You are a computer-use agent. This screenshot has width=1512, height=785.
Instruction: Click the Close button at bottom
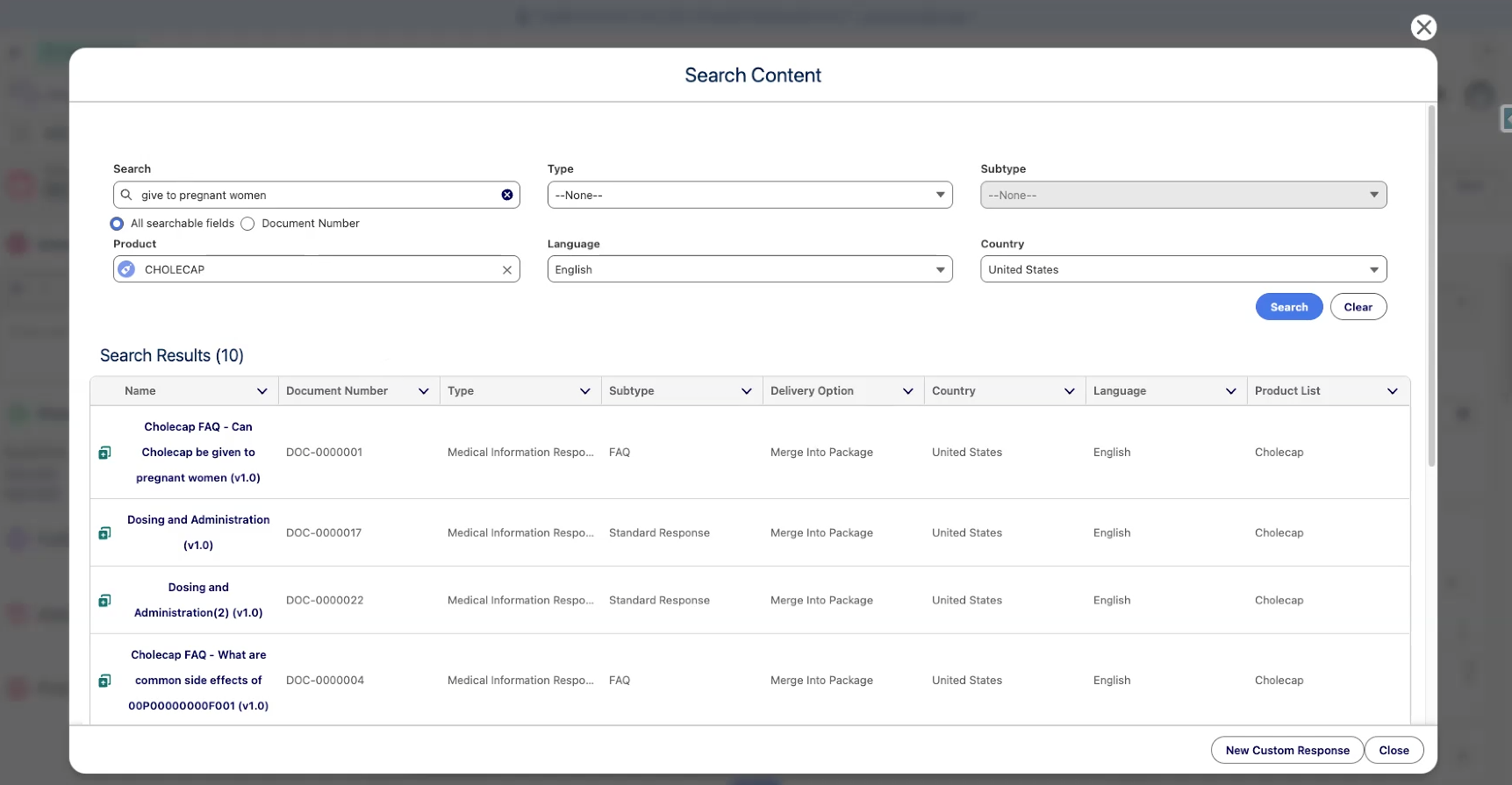(x=1394, y=751)
